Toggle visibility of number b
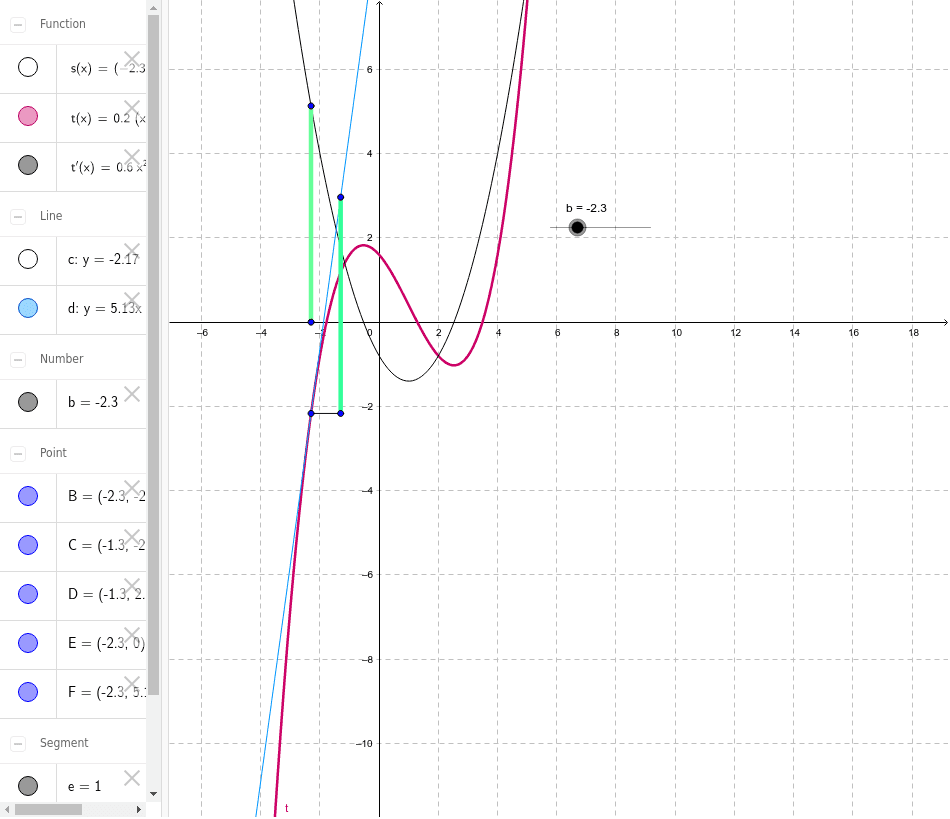Viewport: 950px width, 819px height. click(28, 402)
